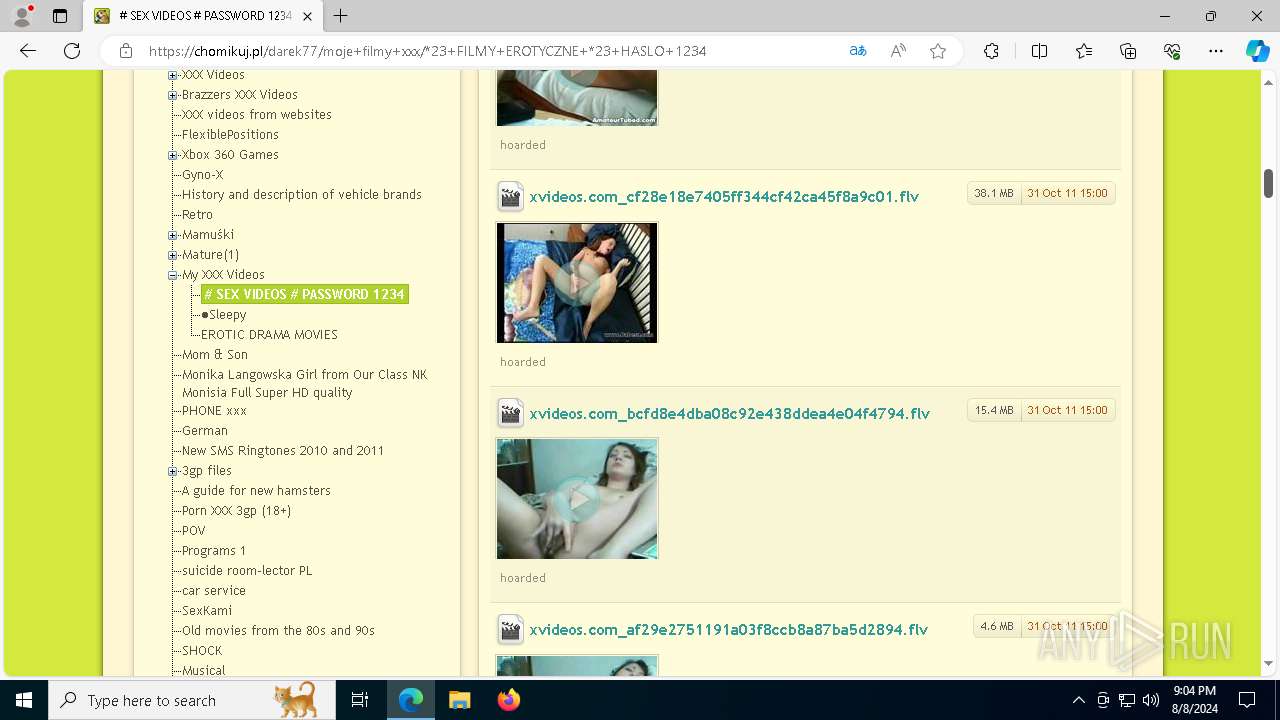Screen dimensions: 1280x720
Task: Click the 15.4 MB size label
Action: pos(994,411)
